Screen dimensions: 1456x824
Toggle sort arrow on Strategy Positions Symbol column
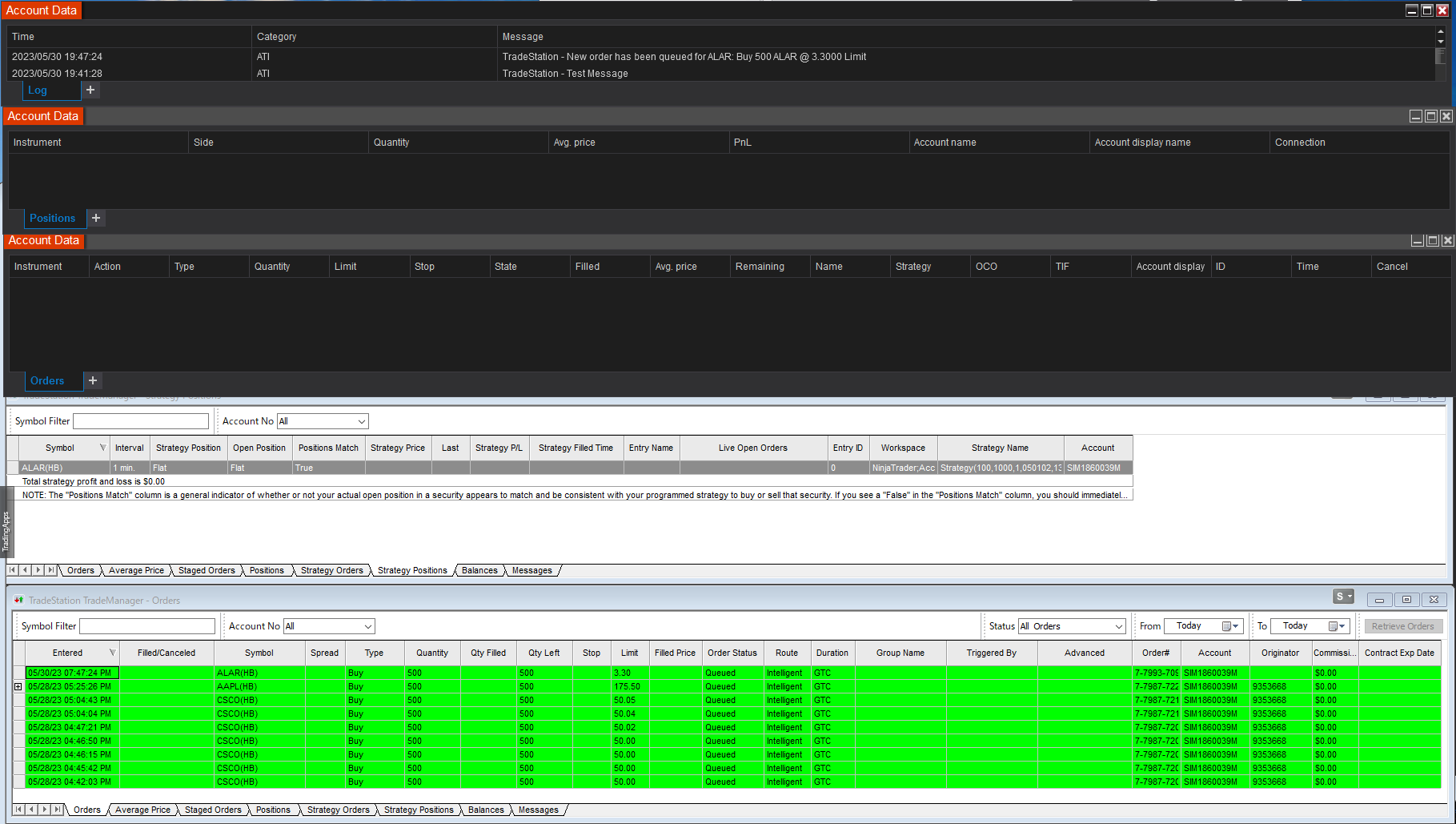pyautogui.click(x=102, y=448)
